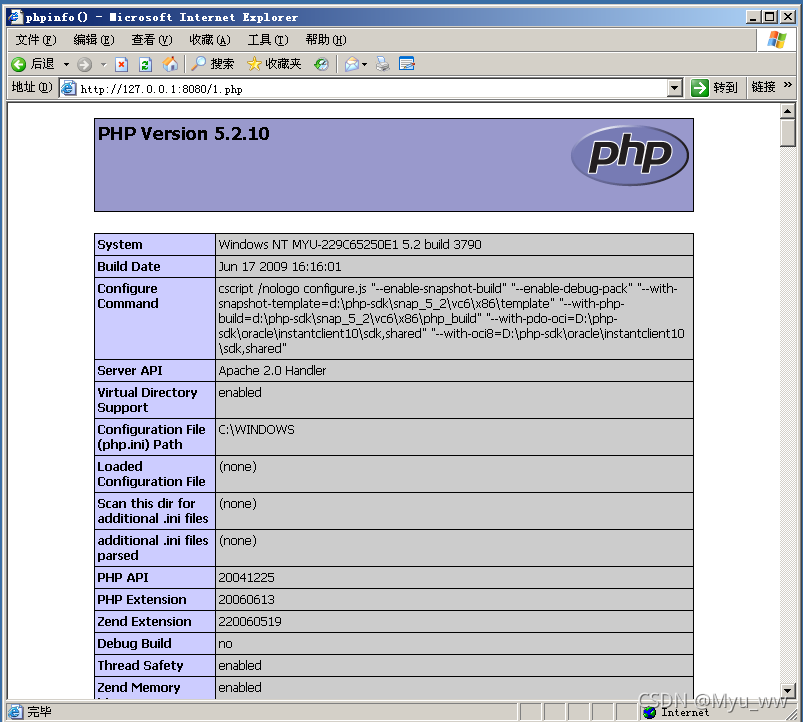
Task: Click the forward navigation arrow icon
Action: pyautogui.click(x=84, y=65)
